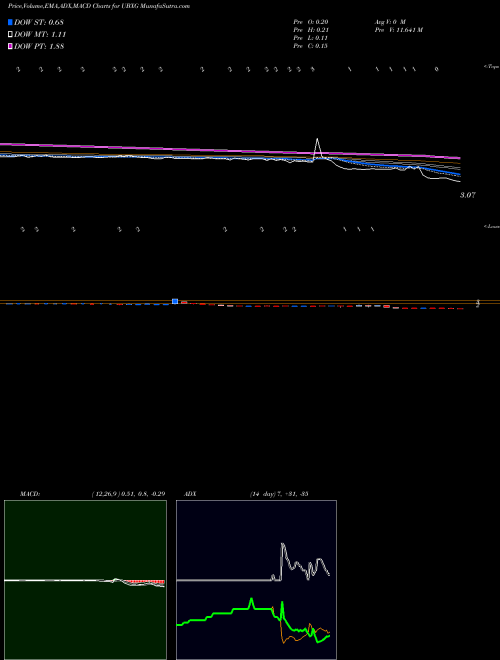Click the 'Pre L: 0.11' low value

[311, 38]
